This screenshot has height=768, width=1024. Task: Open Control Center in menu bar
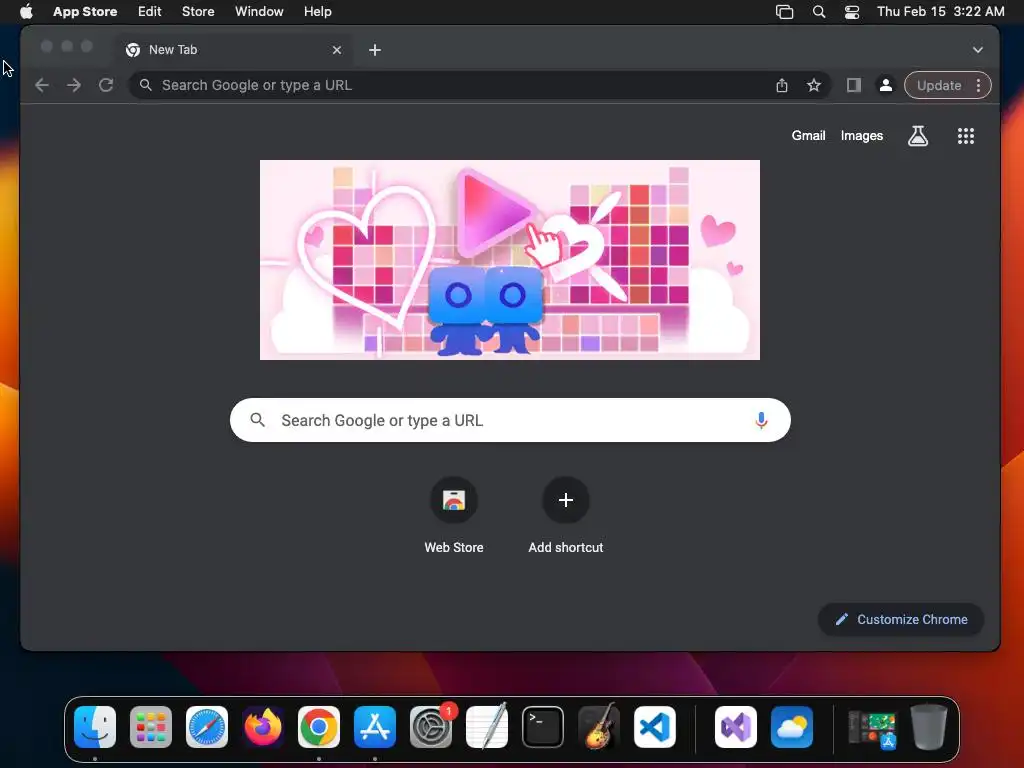[x=852, y=12]
